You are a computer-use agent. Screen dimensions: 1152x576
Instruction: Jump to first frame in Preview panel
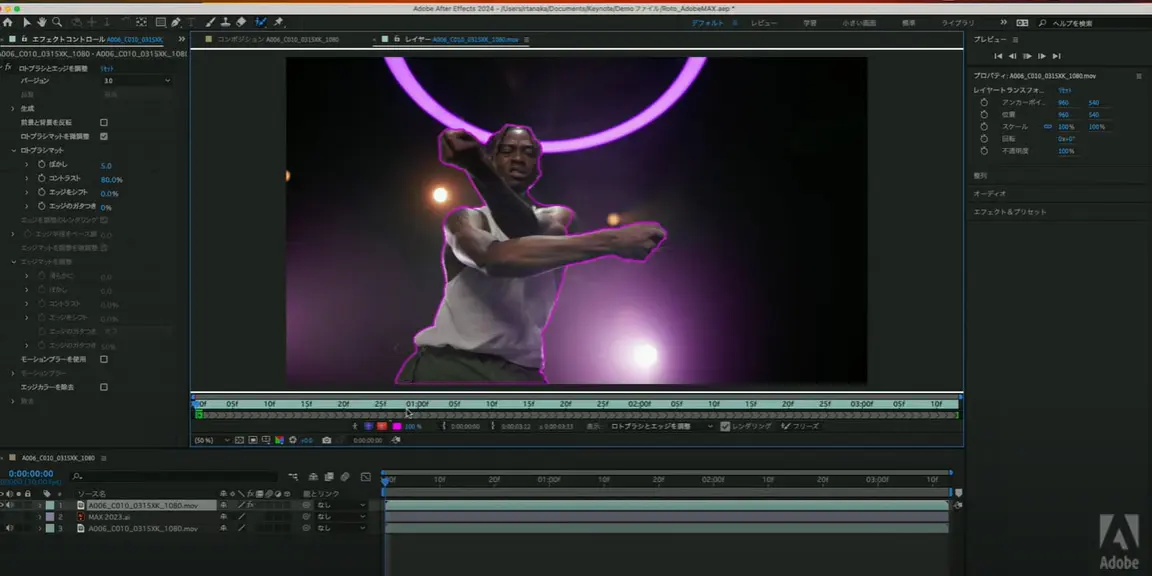pyautogui.click(x=998, y=56)
